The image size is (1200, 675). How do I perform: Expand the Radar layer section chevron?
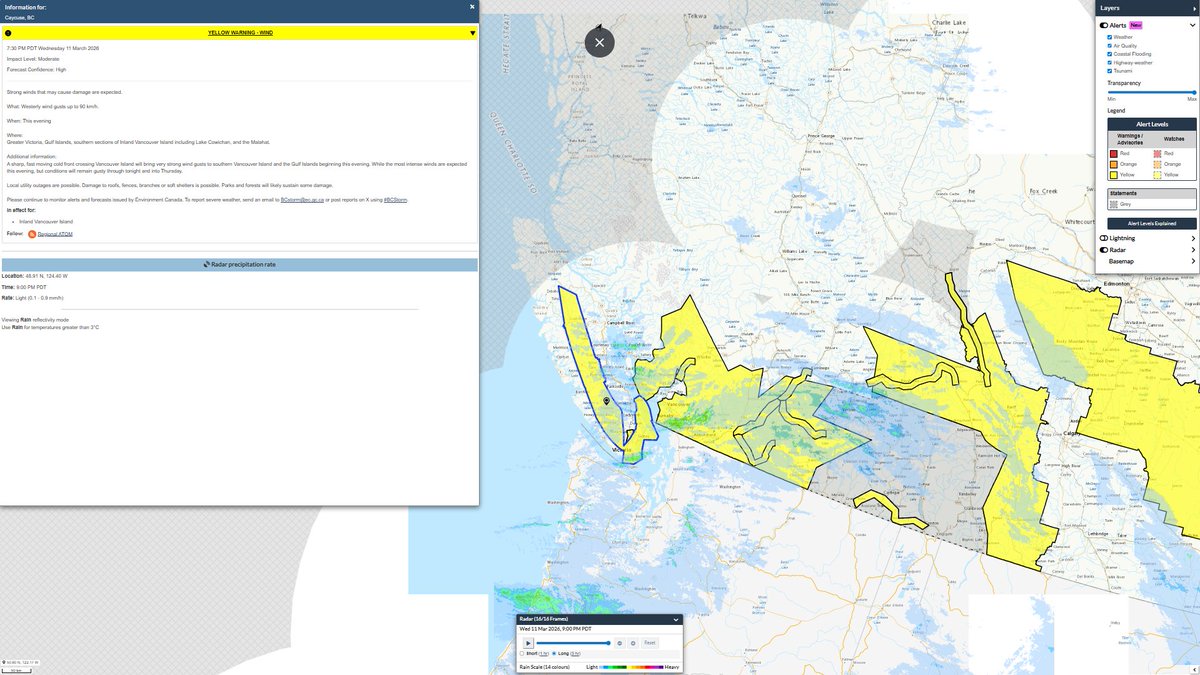(1193, 250)
